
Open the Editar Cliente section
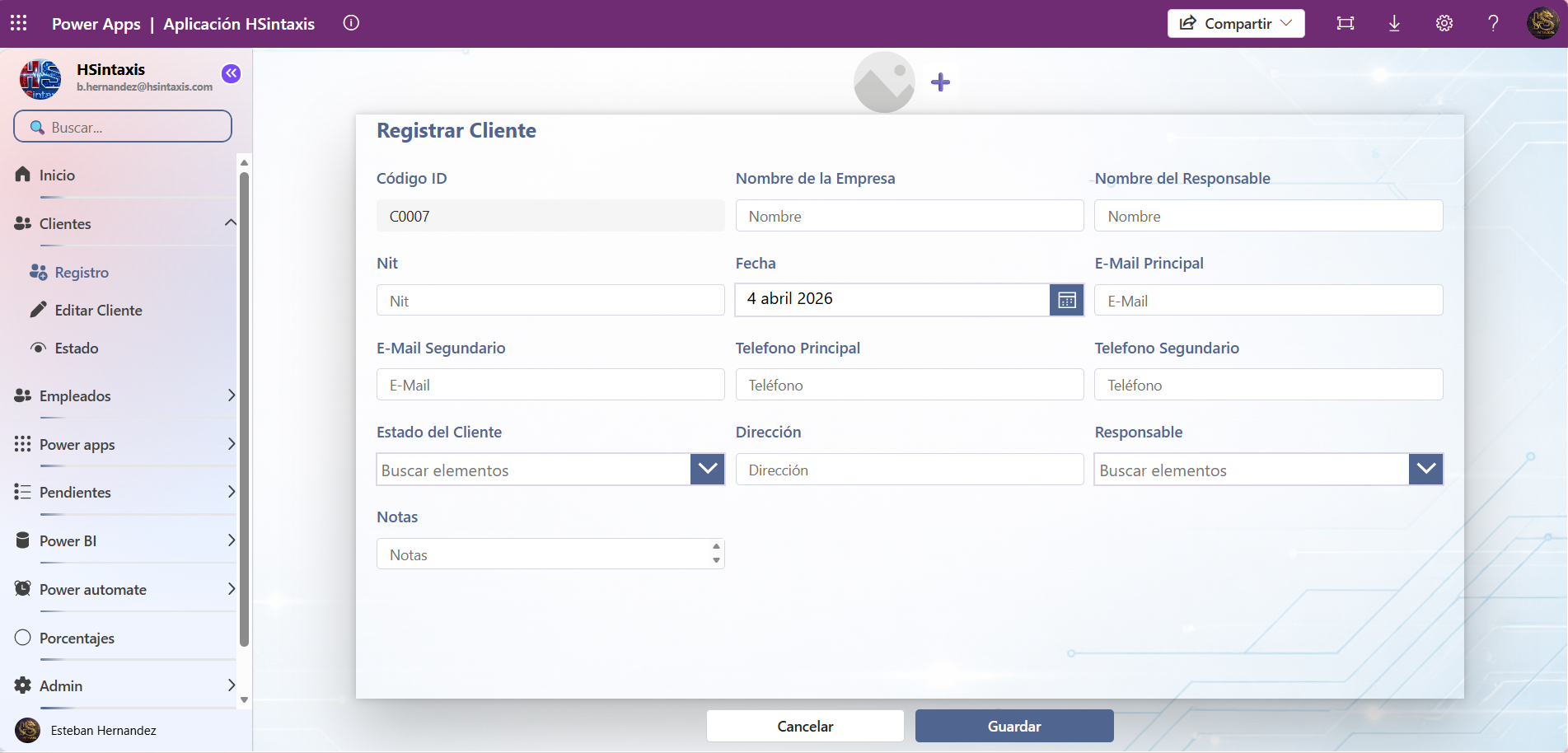[x=98, y=310]
